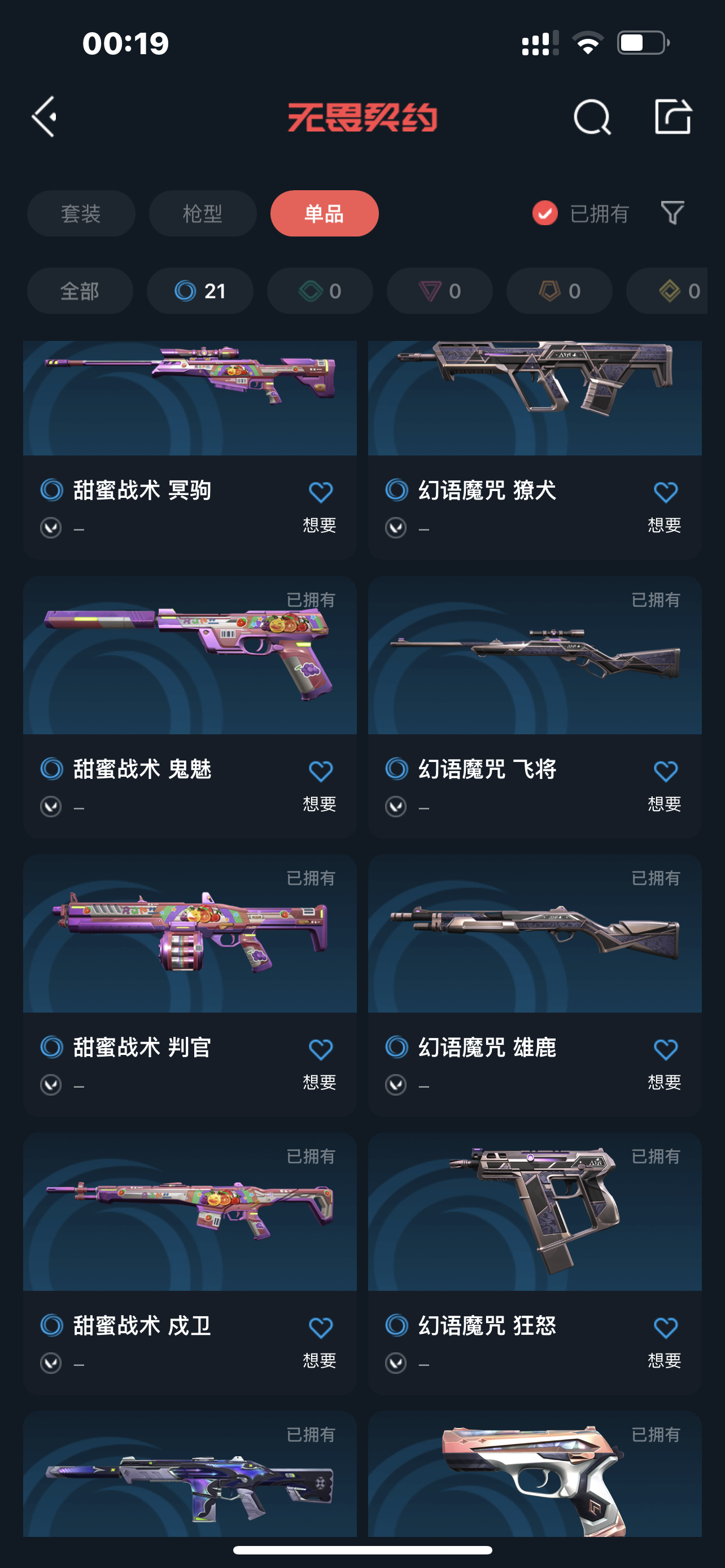Select the blue tier filter showing 21
This screenshot has height=1568, width=725.
coord(200,291)
